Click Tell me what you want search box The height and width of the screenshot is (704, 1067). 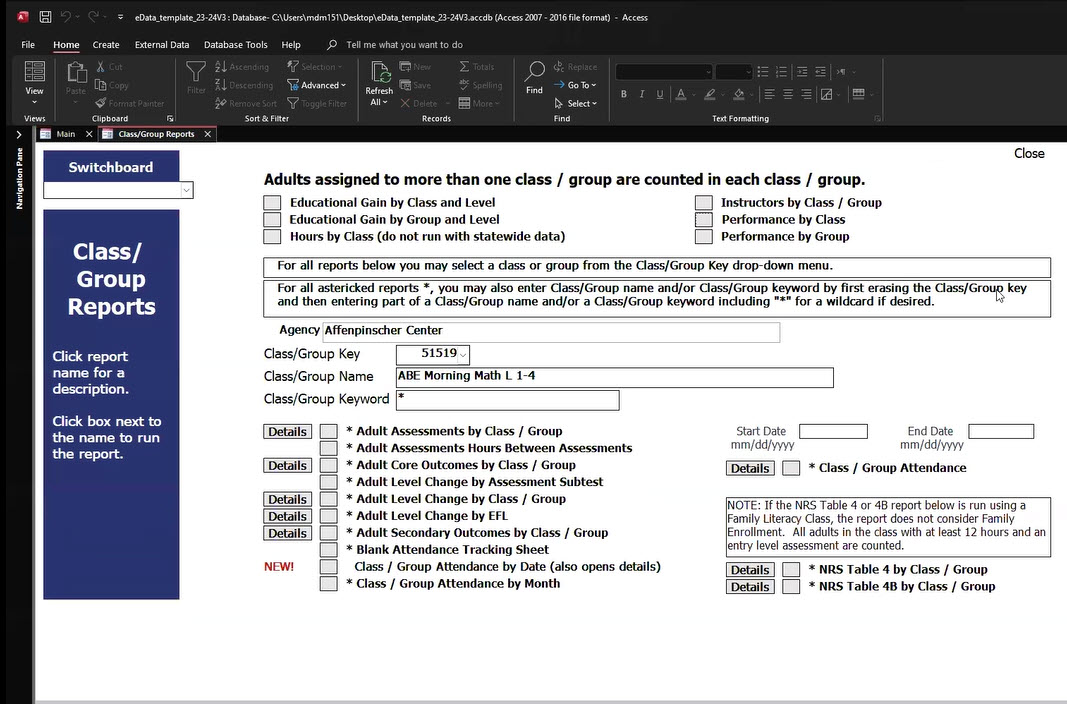[404, 45]
